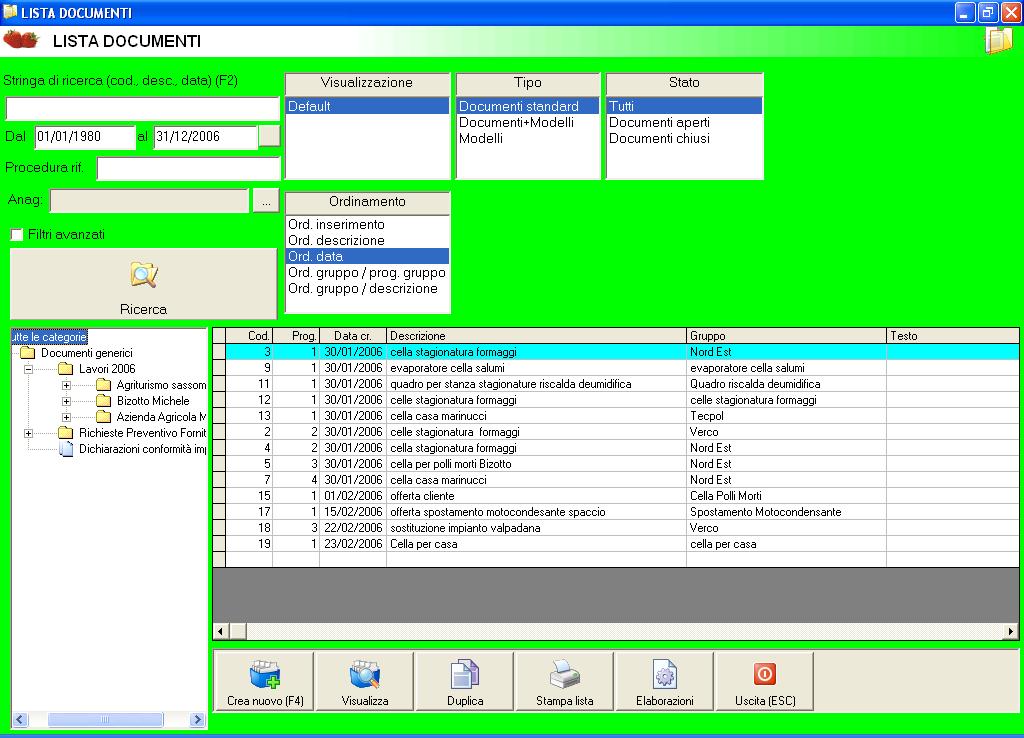
Task: Sort table by Descrizione column header
Action: (x=536, y=336)
